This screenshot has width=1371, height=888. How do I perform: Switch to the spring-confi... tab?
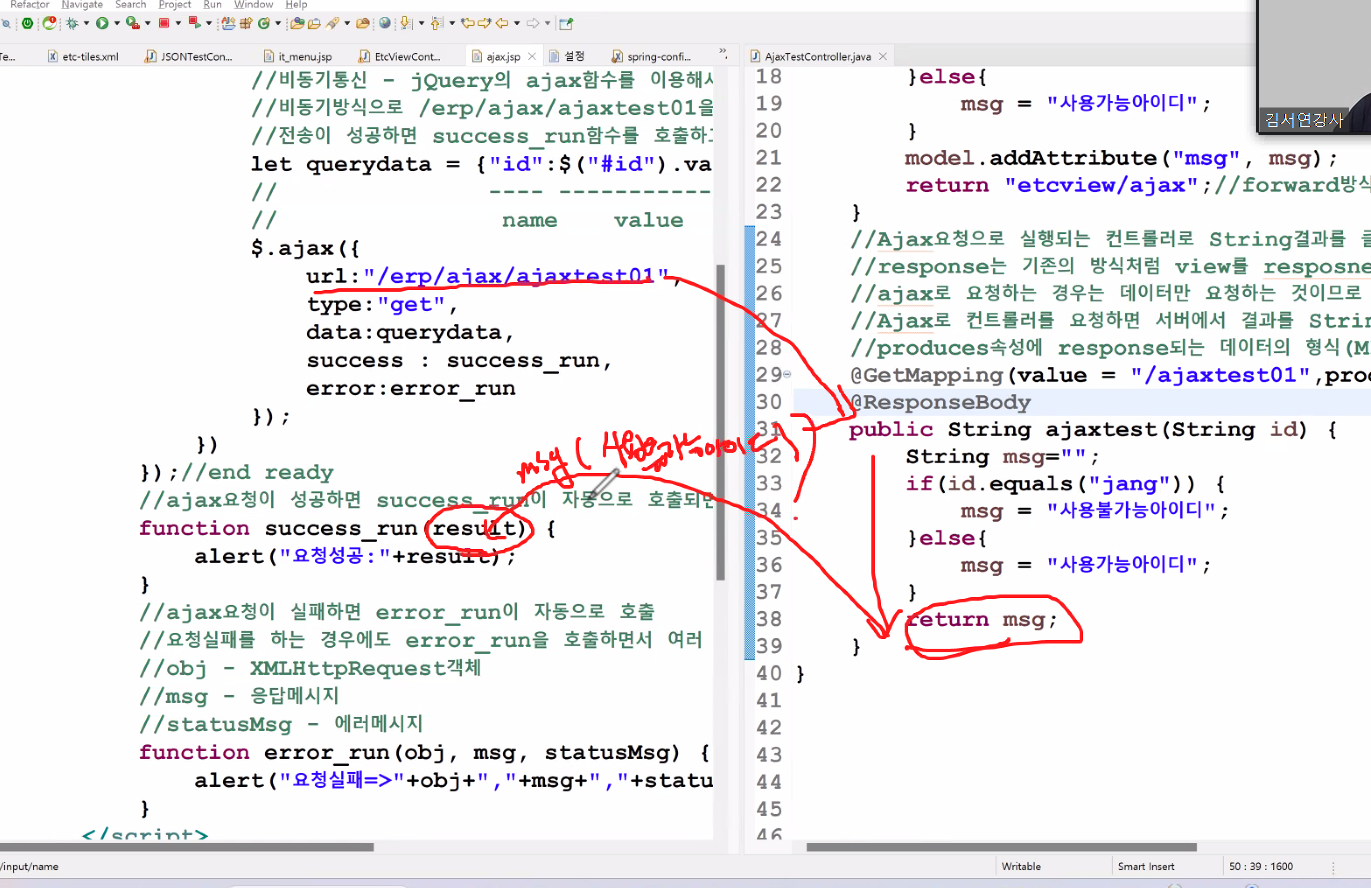click(x=650, y=56)
